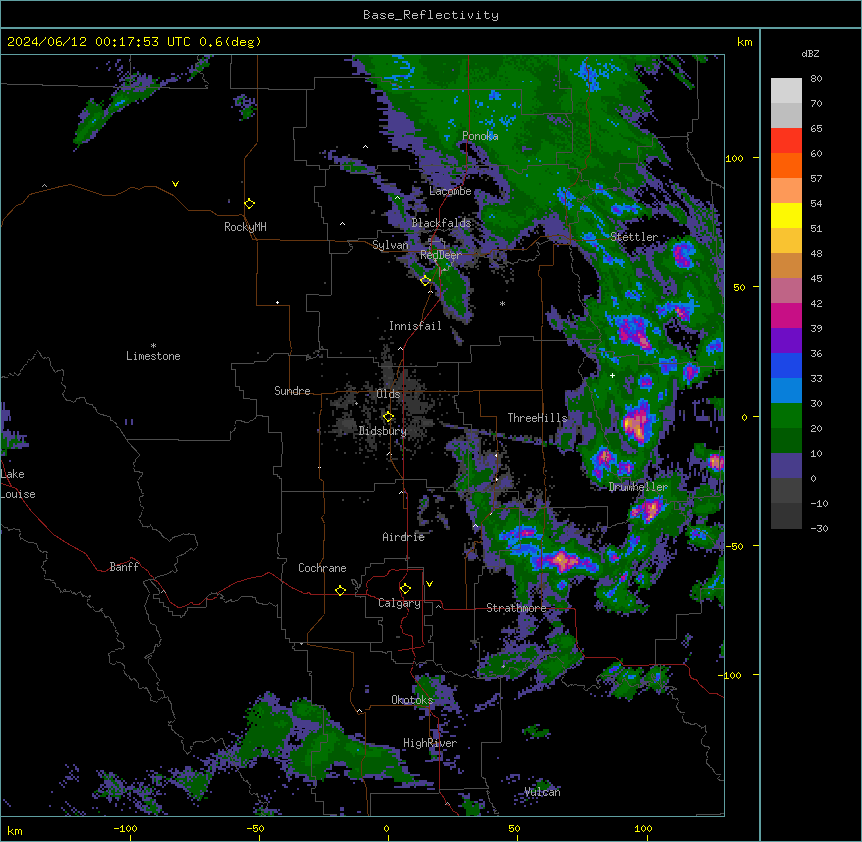Pick the bright yellow 51-54 dBZ swatch

(x=786, y=215)
